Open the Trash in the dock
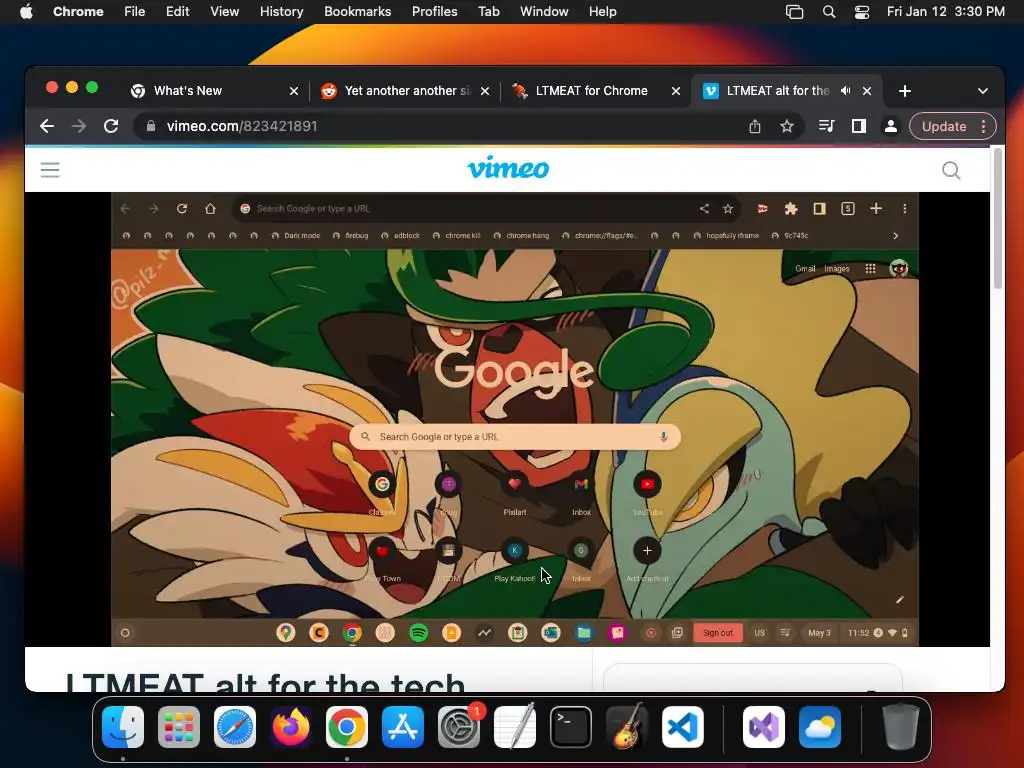The image size is (1024, 768). tap(901, 727)
